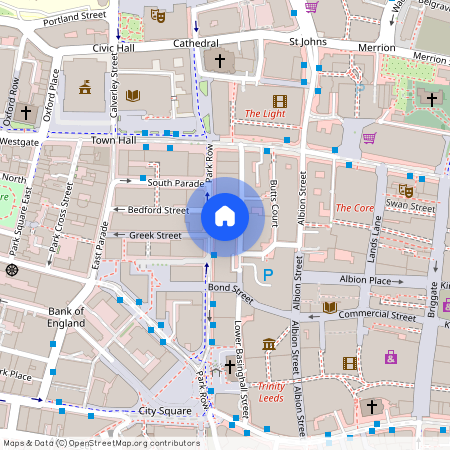Click the blue parking P icon
Image resolution: width=450 pixels, height=450 pixels.
268,276
